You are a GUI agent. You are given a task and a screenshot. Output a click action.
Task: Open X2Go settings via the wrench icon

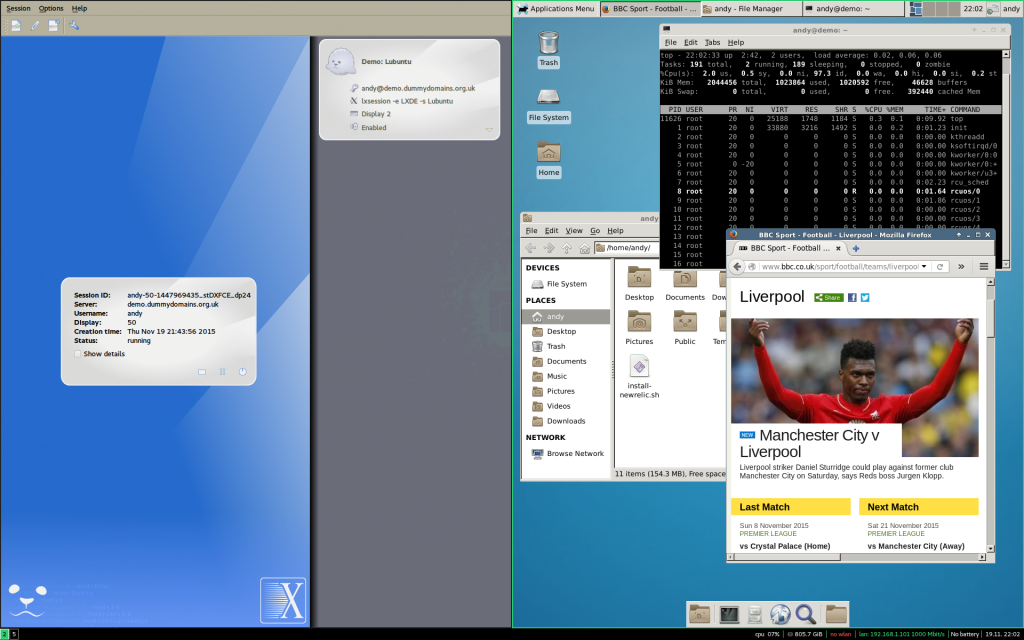(74, 25)
